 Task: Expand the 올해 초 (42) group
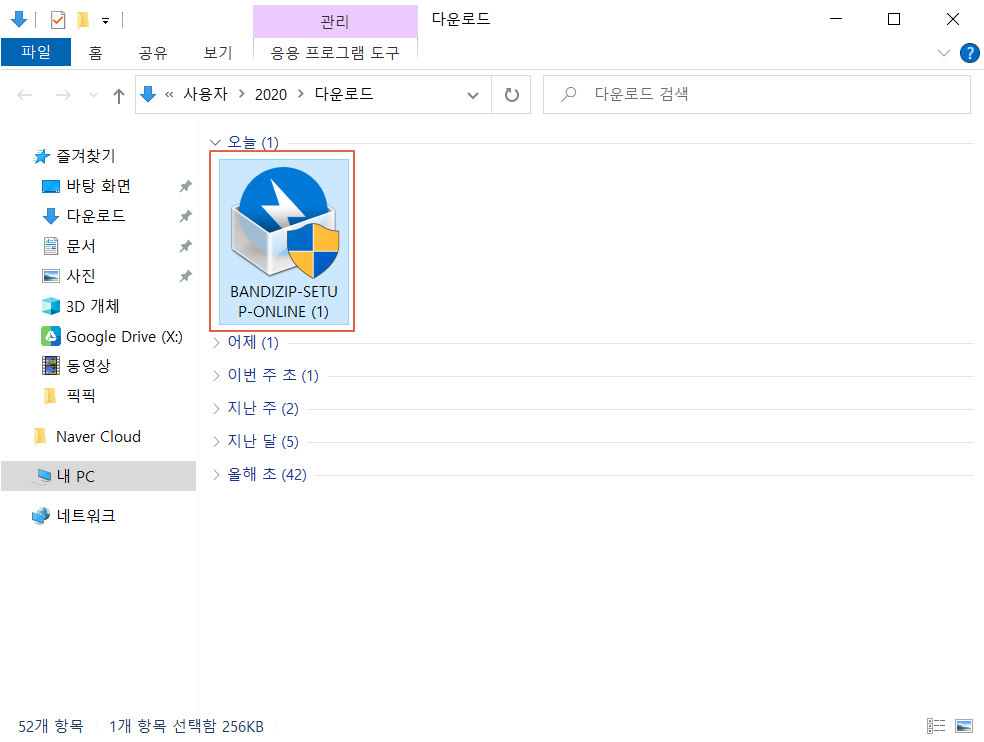click(216, 475)
